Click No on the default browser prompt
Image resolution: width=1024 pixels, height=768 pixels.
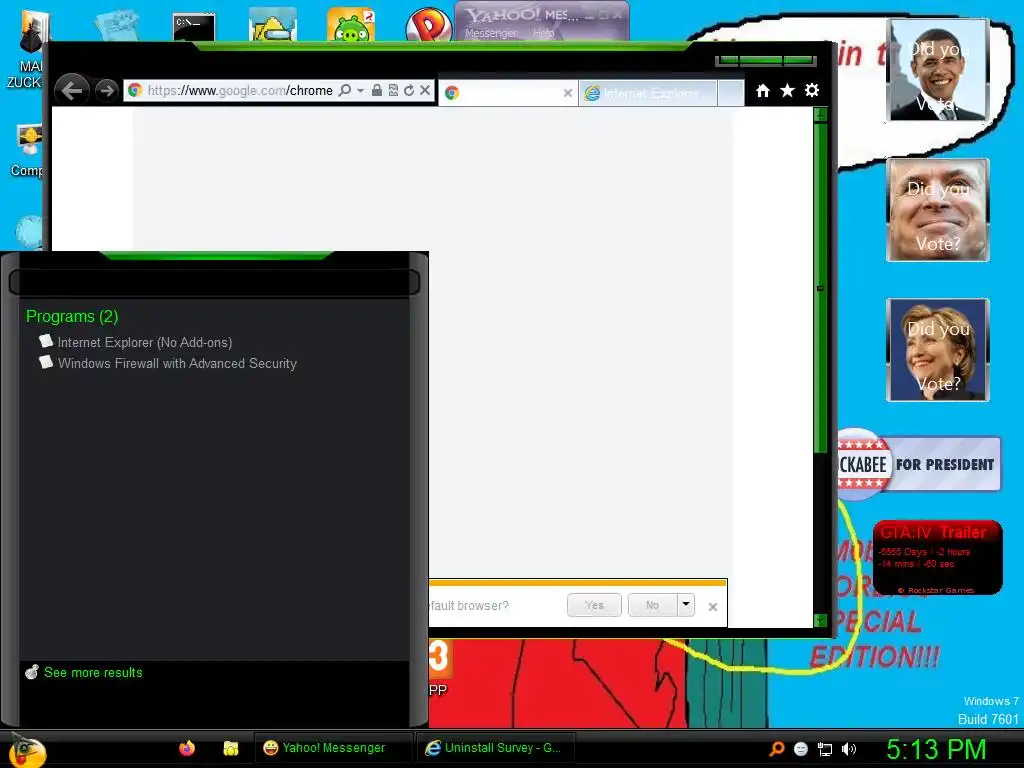pyautogui.click(x=652, y=605)
